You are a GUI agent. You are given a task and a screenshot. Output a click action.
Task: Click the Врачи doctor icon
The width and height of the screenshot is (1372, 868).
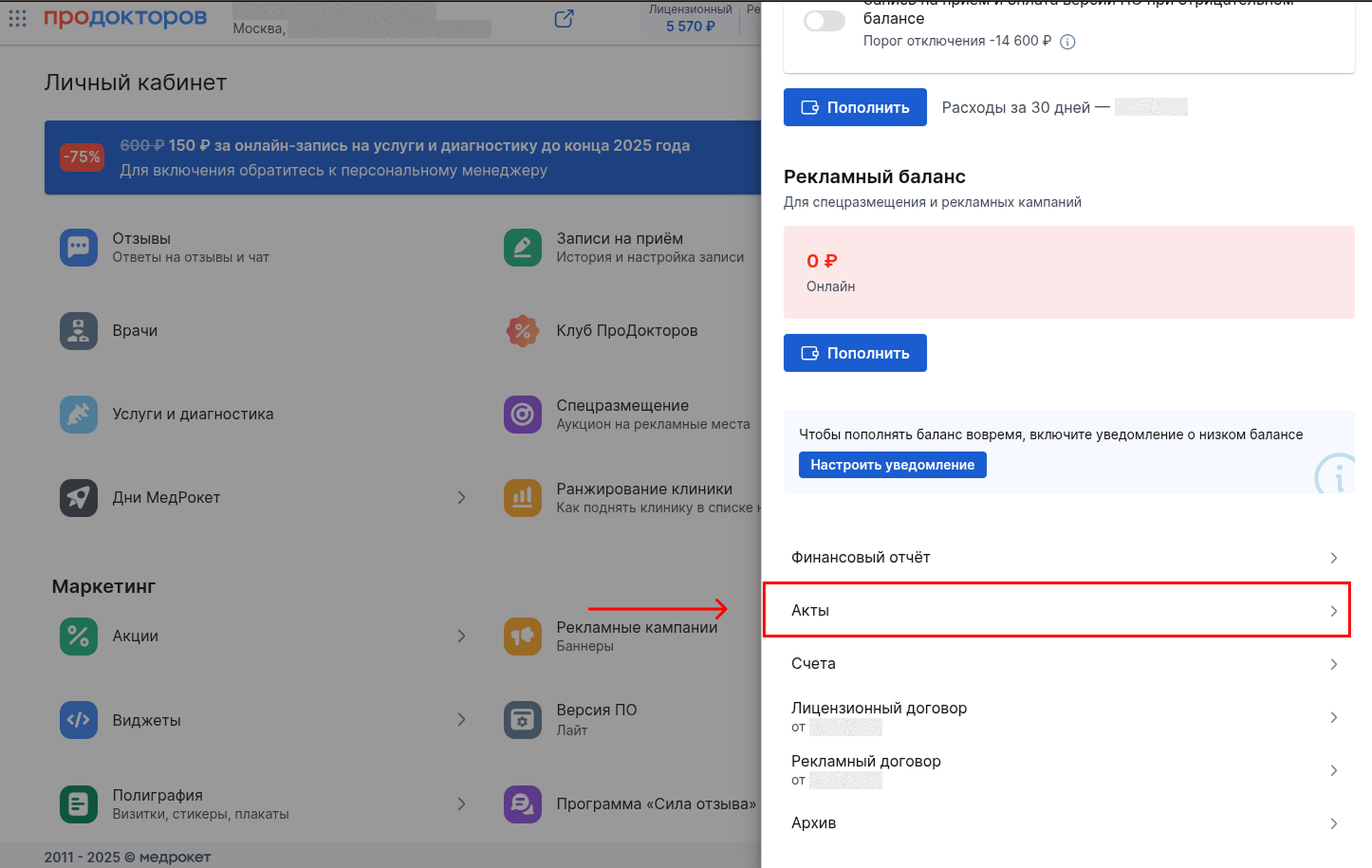pyautogui.click(x=79, y=331)
